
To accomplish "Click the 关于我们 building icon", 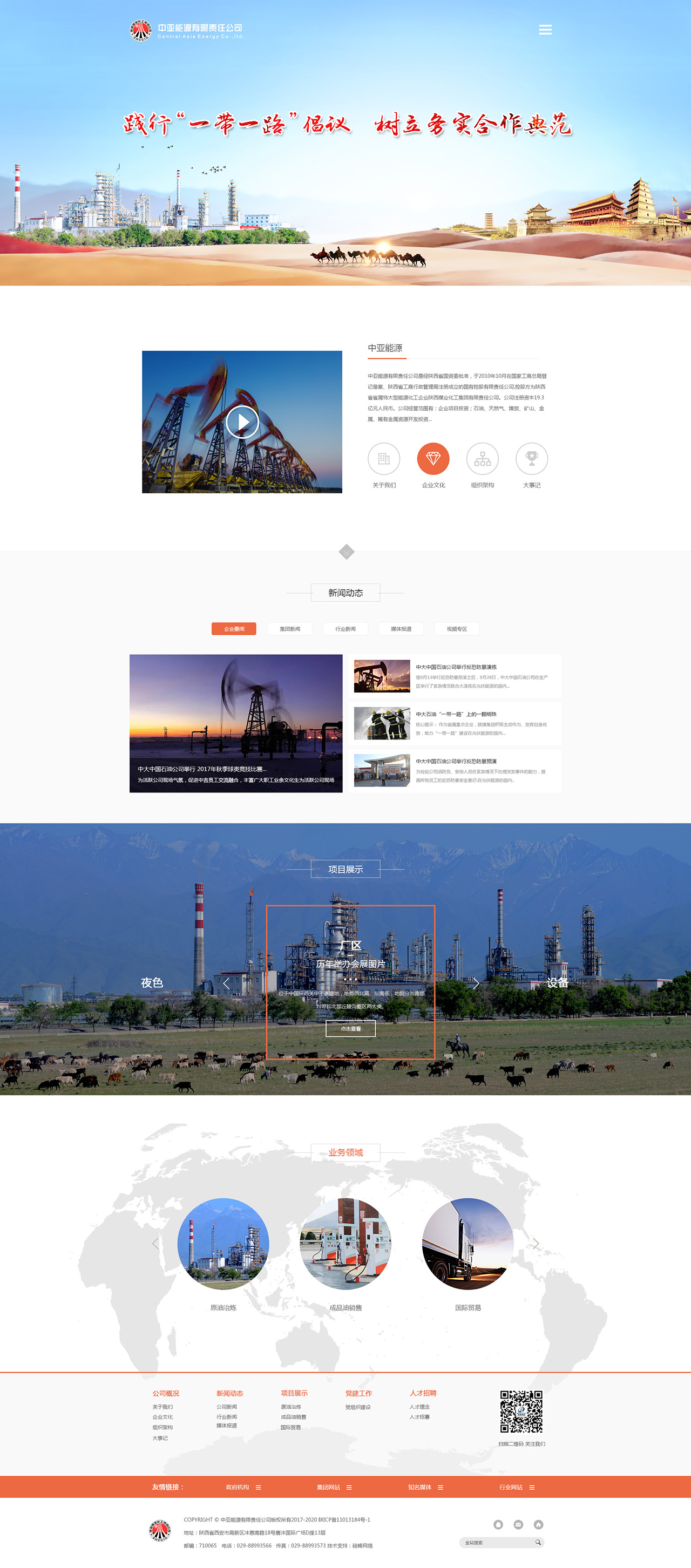I will click(x=383, y=458).
